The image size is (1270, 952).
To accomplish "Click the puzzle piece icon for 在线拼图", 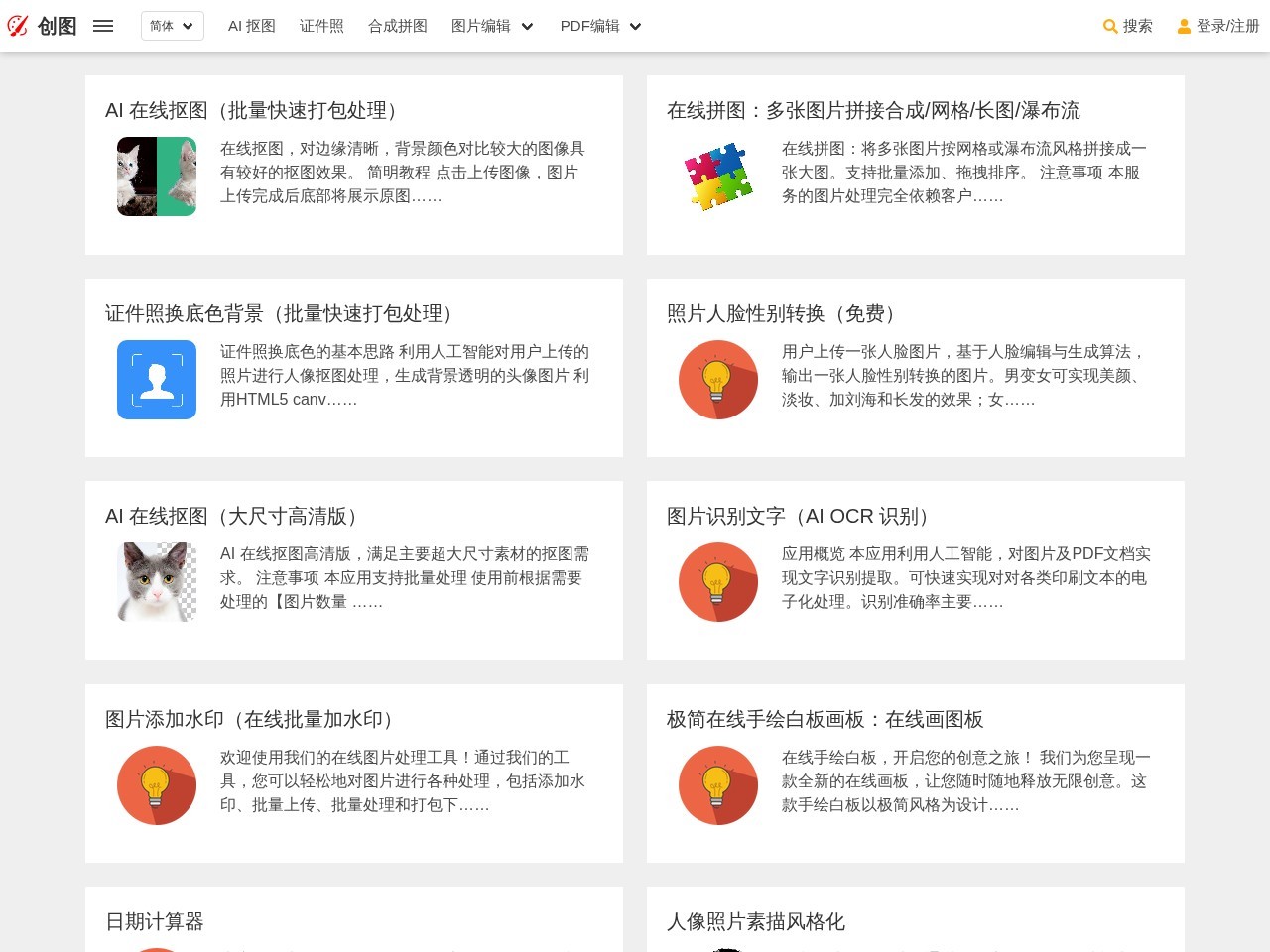I will [x=717, y=177].
